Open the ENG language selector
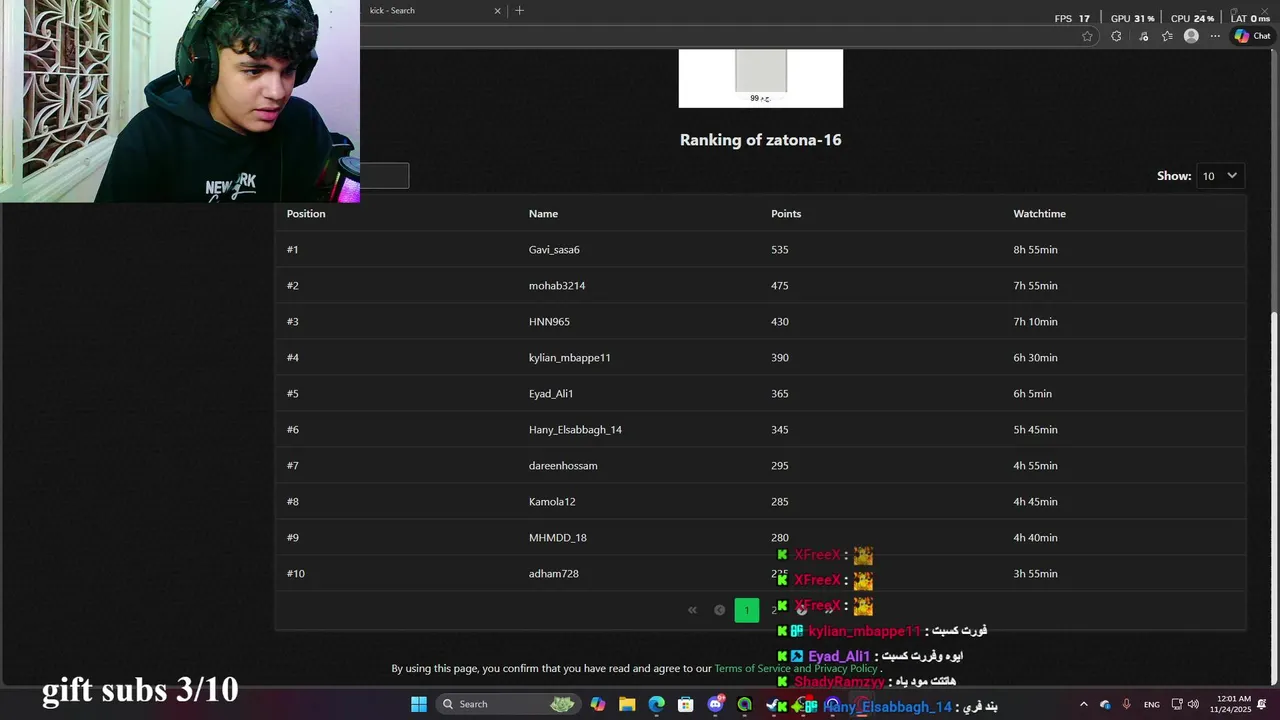1280x720 pixels. pyautogui.click(x=1152, y=704)
